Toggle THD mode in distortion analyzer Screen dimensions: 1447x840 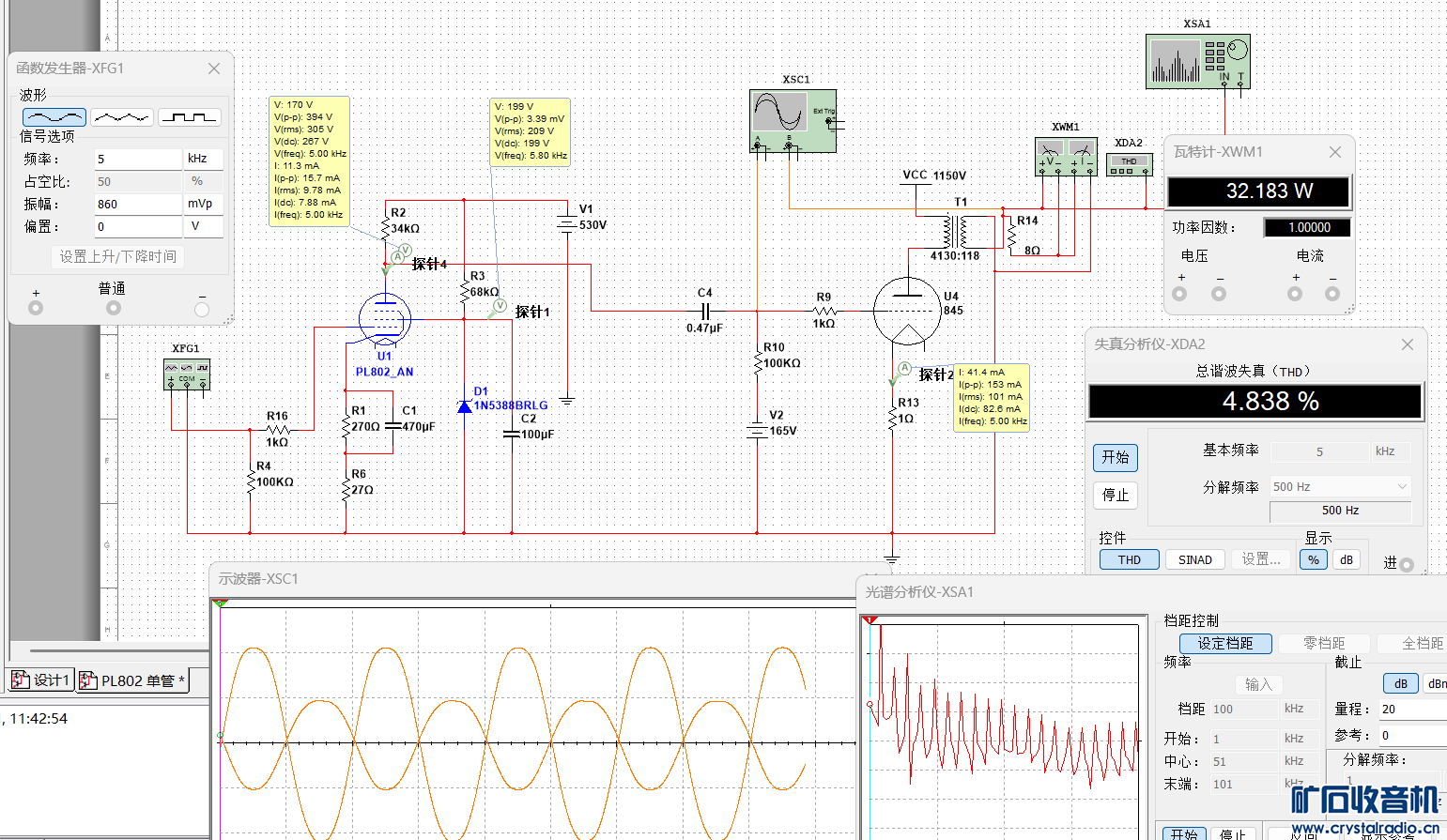coord(1129,560)
